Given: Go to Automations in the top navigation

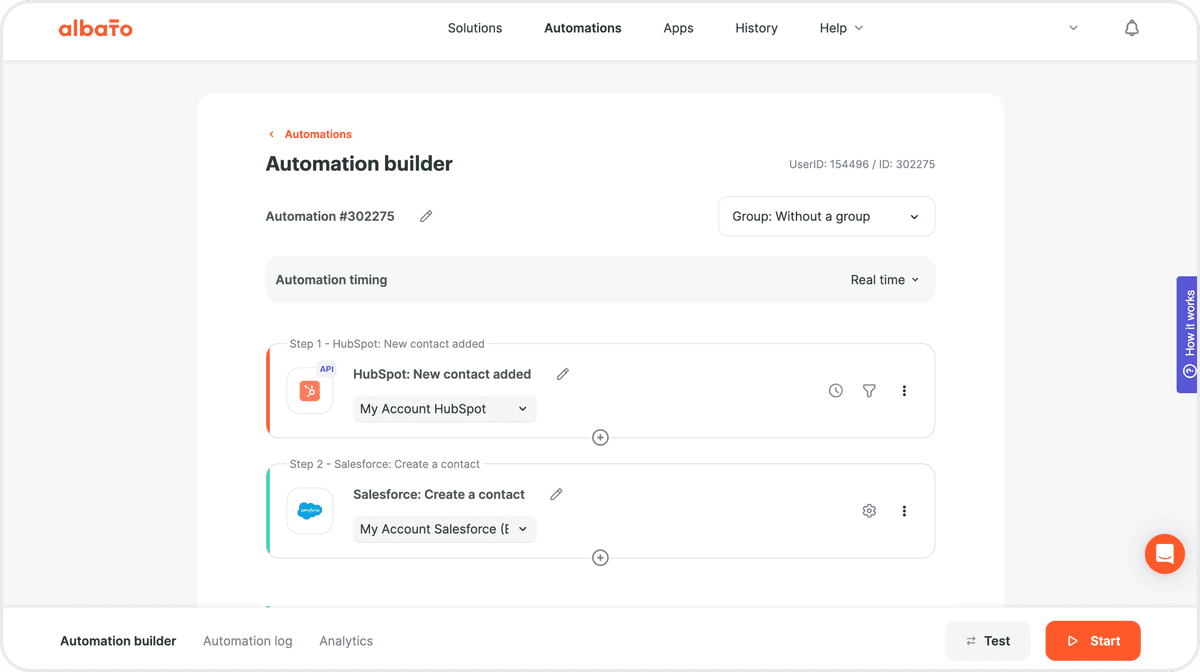Looking at the screenshot, I should [x=583, y=28].
